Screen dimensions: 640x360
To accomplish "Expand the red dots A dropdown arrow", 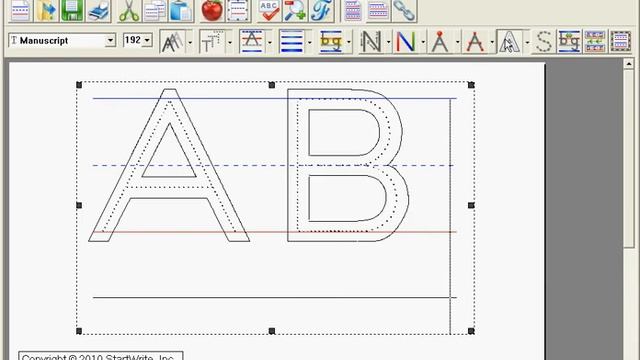I will (x=492, y=42).
